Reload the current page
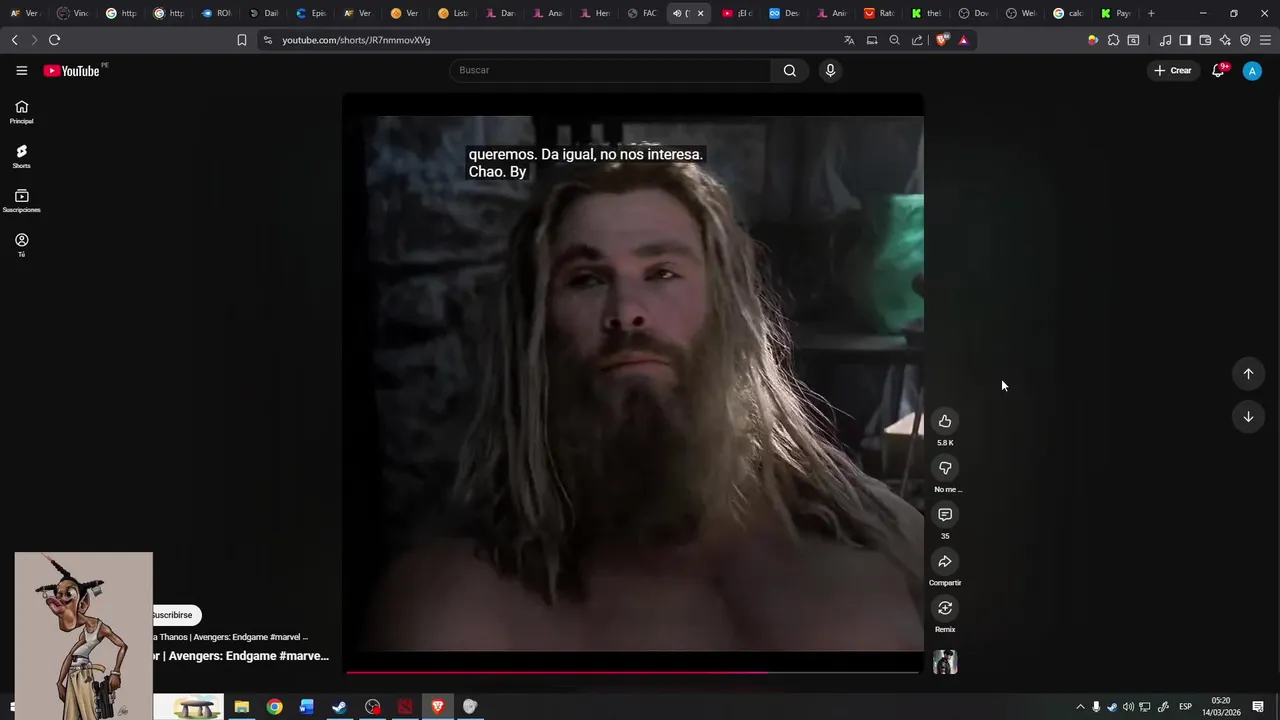The height and width of the screenshot is (720, 1280). pos(54,40)
